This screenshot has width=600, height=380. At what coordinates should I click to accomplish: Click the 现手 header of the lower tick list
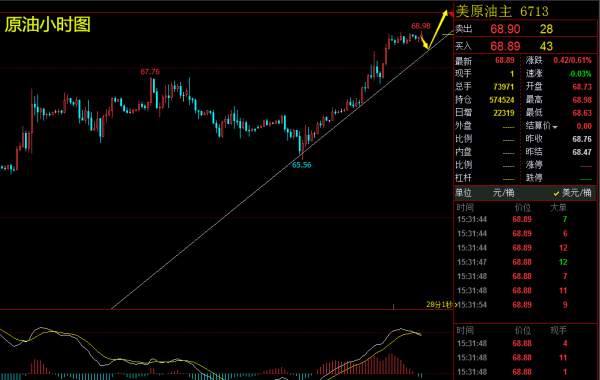pyautogui.click(x=558, y=330)
